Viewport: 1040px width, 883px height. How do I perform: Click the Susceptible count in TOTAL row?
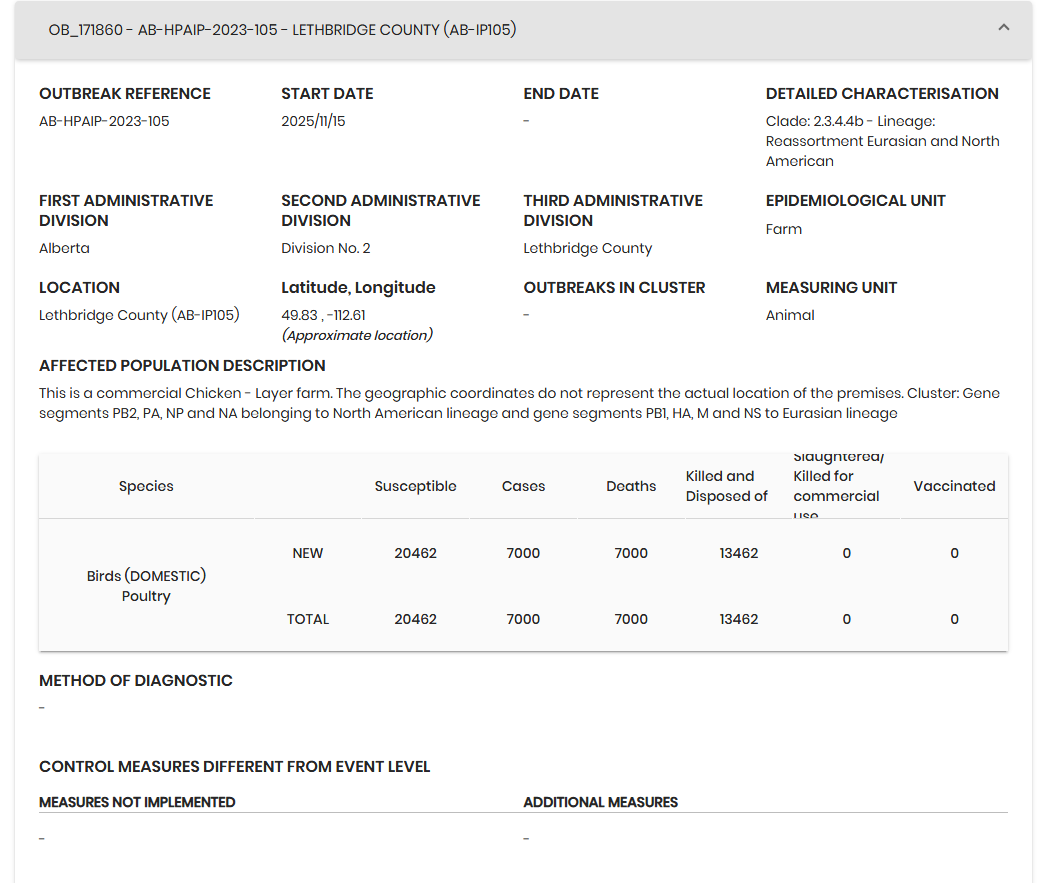pyautogui.click(x=415, y=619)
